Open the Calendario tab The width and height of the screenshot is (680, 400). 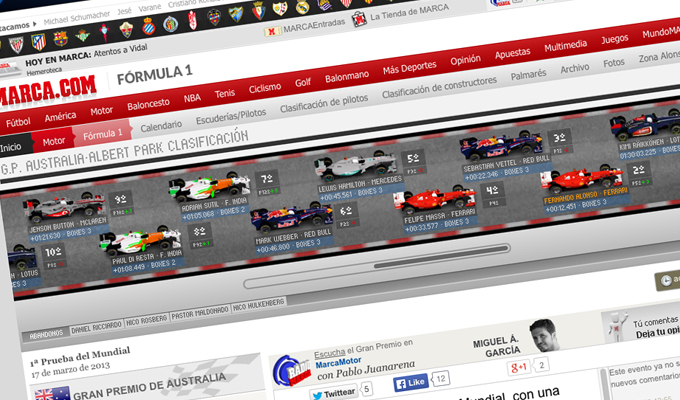coord(161,126)
